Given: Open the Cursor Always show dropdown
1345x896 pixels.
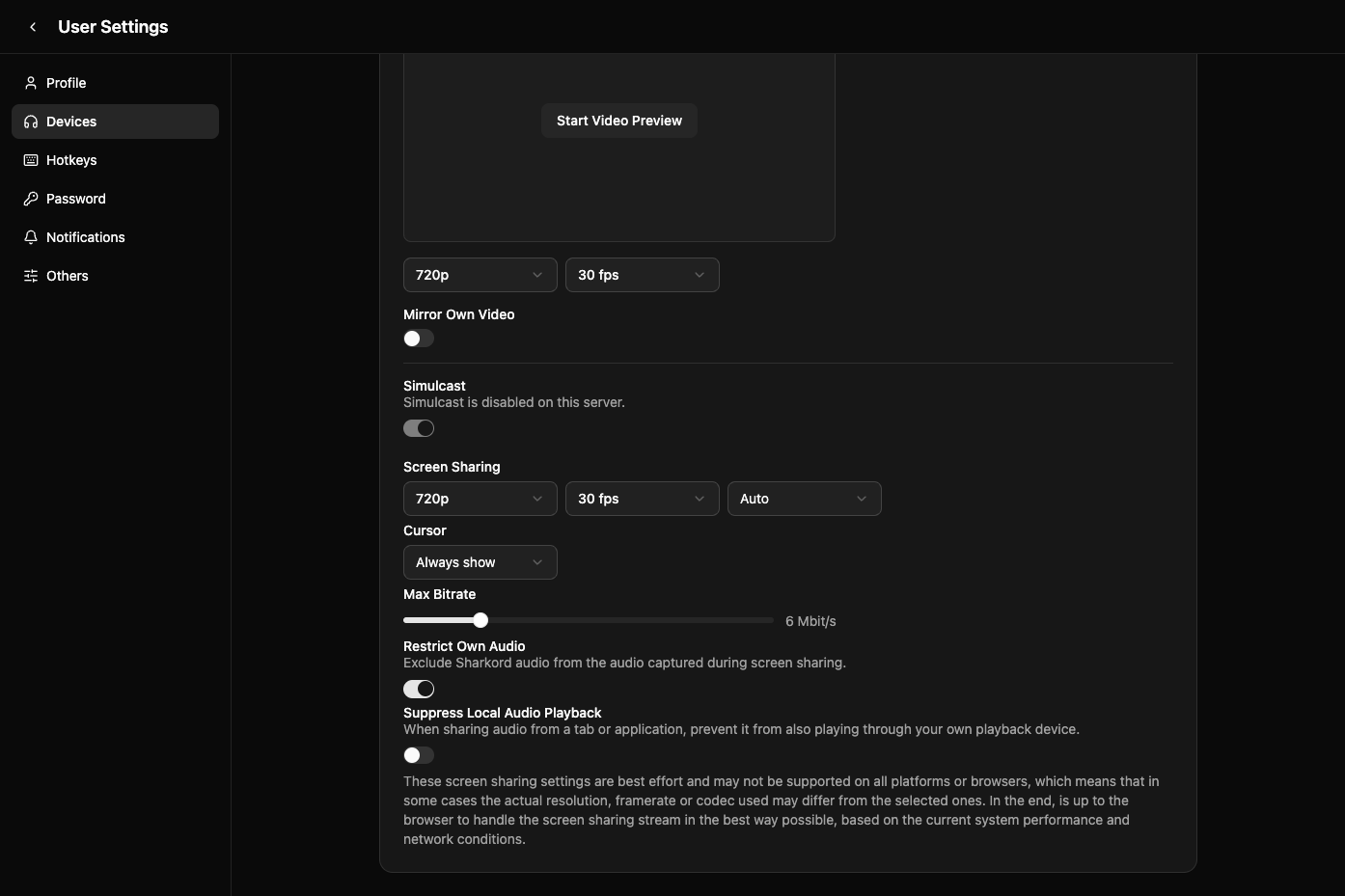Looking at the screenshot, I should 480,562.
